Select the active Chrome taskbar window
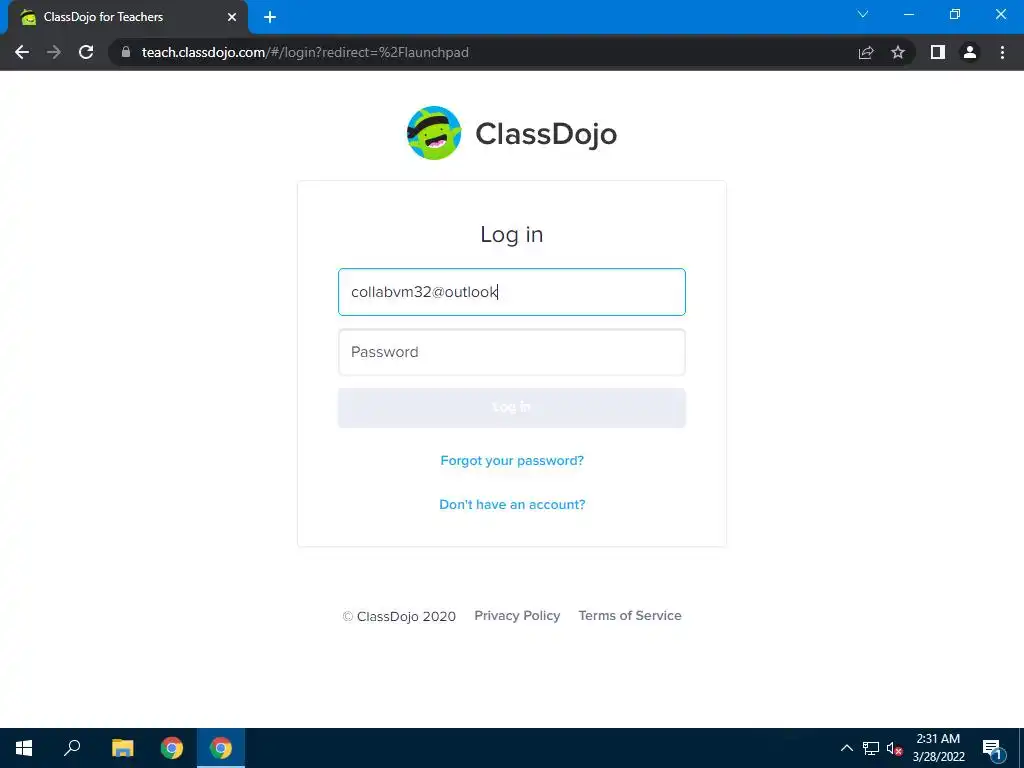The image size is (1024, 768). click(221, 748)
